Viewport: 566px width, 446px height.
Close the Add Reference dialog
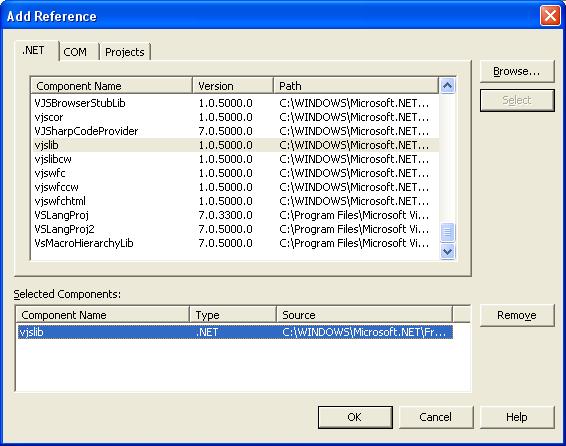pyautogui.click(x=550, y=16)
